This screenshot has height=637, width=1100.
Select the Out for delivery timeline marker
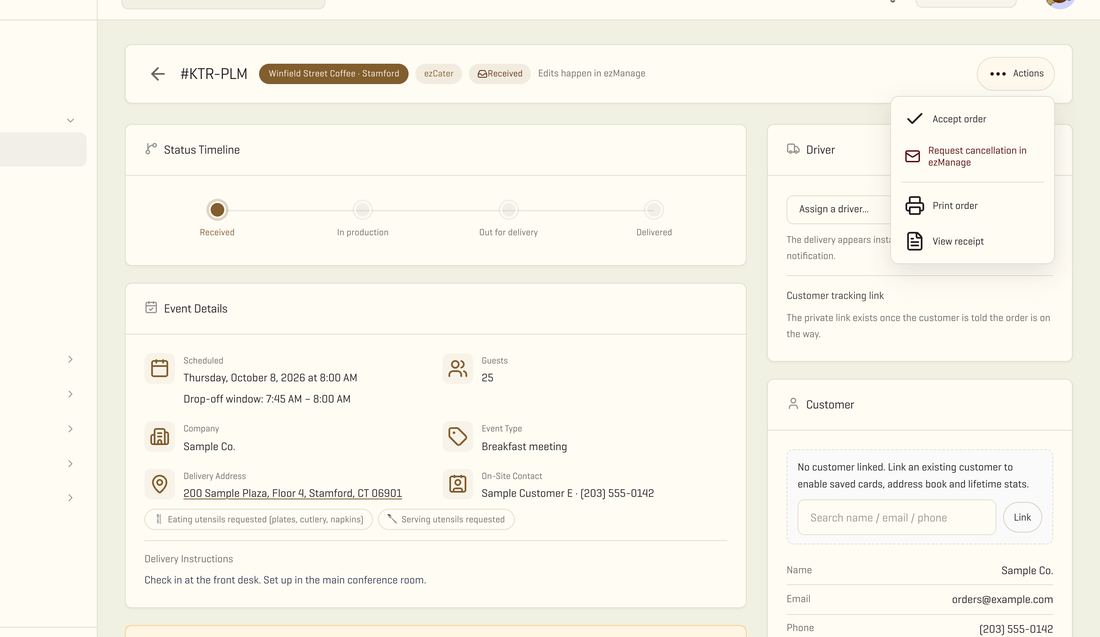509,210
